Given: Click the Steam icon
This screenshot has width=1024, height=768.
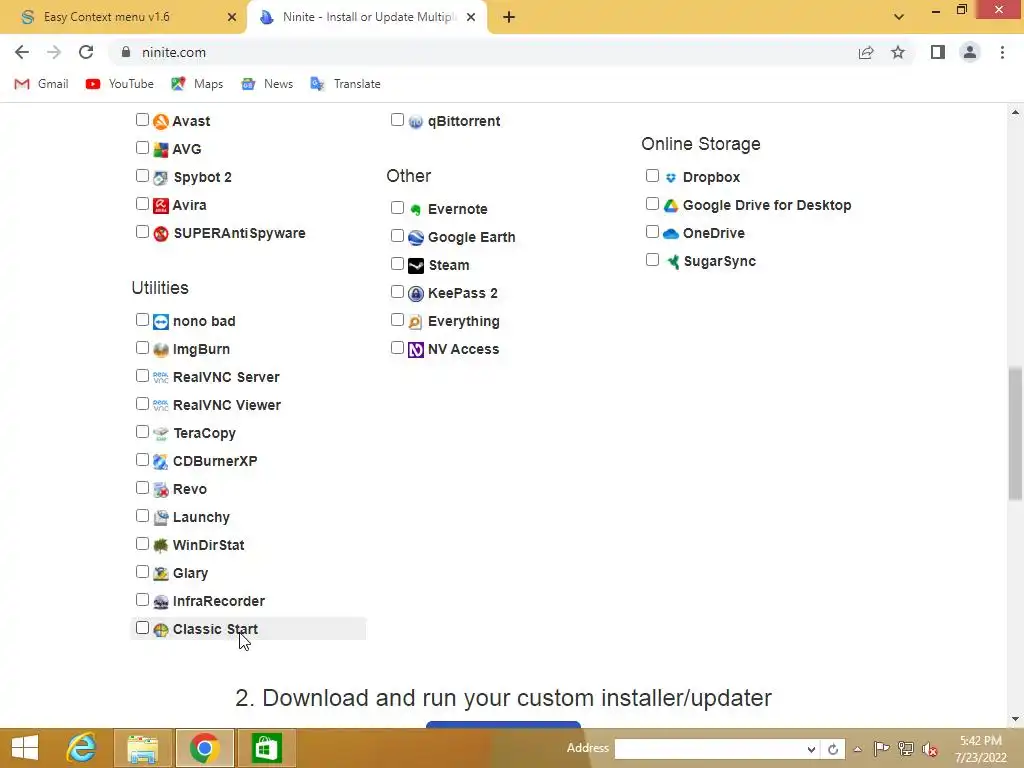Looking at the screenshot, I should [416, 266].
